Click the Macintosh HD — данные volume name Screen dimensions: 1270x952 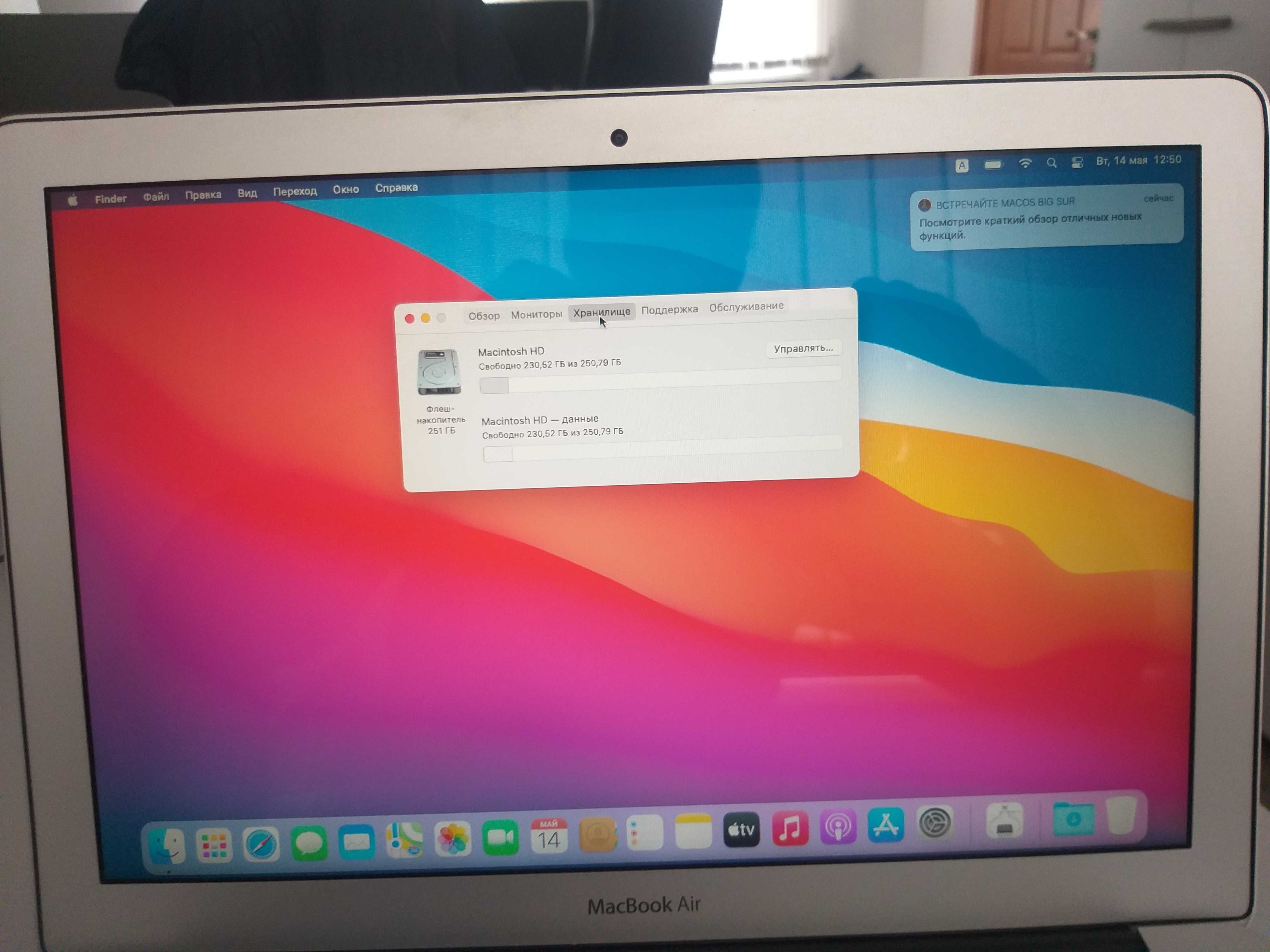click(x=540, y=420)
